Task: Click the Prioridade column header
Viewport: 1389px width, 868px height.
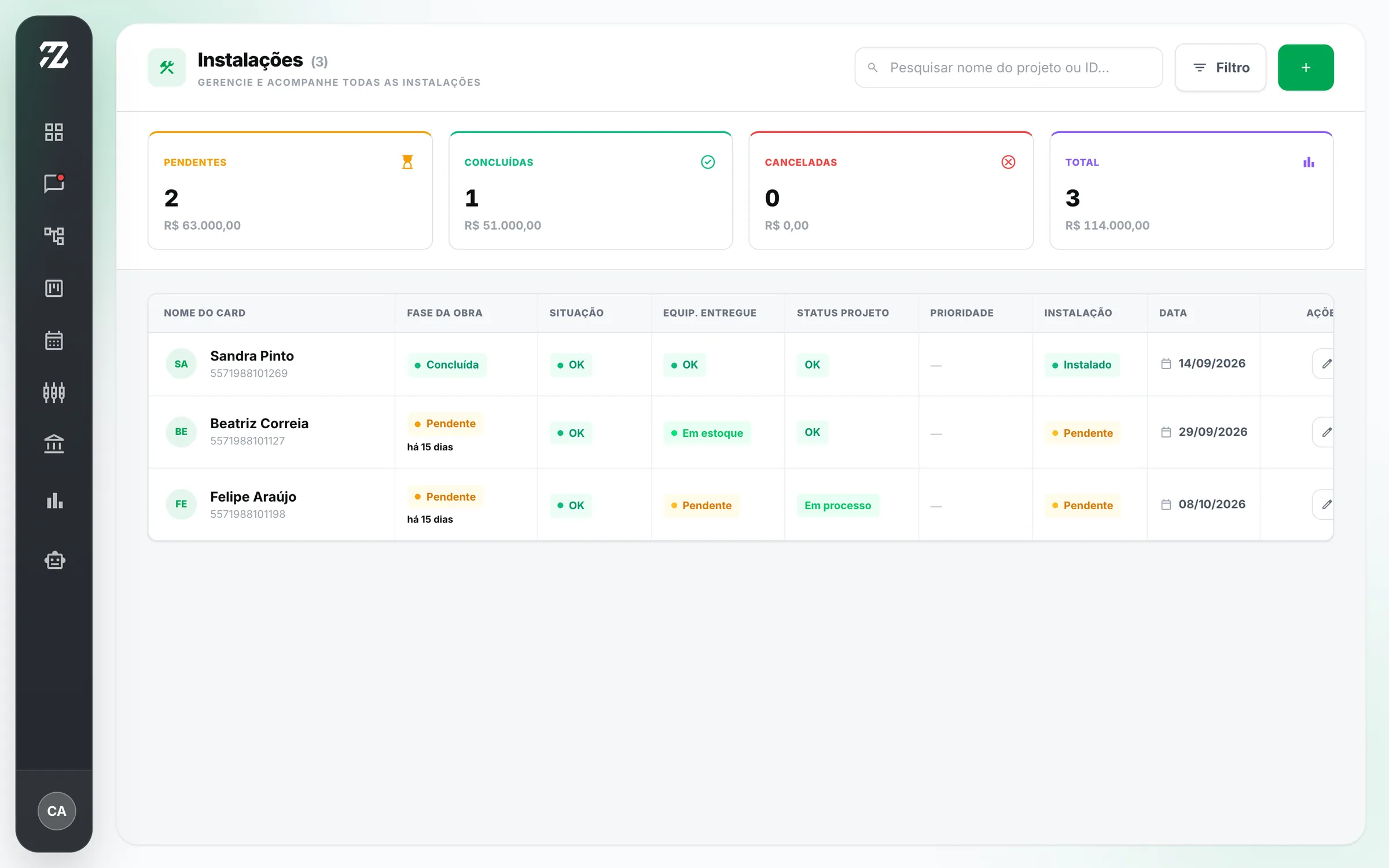Action: pyautogui.click(x=962, y=313)
